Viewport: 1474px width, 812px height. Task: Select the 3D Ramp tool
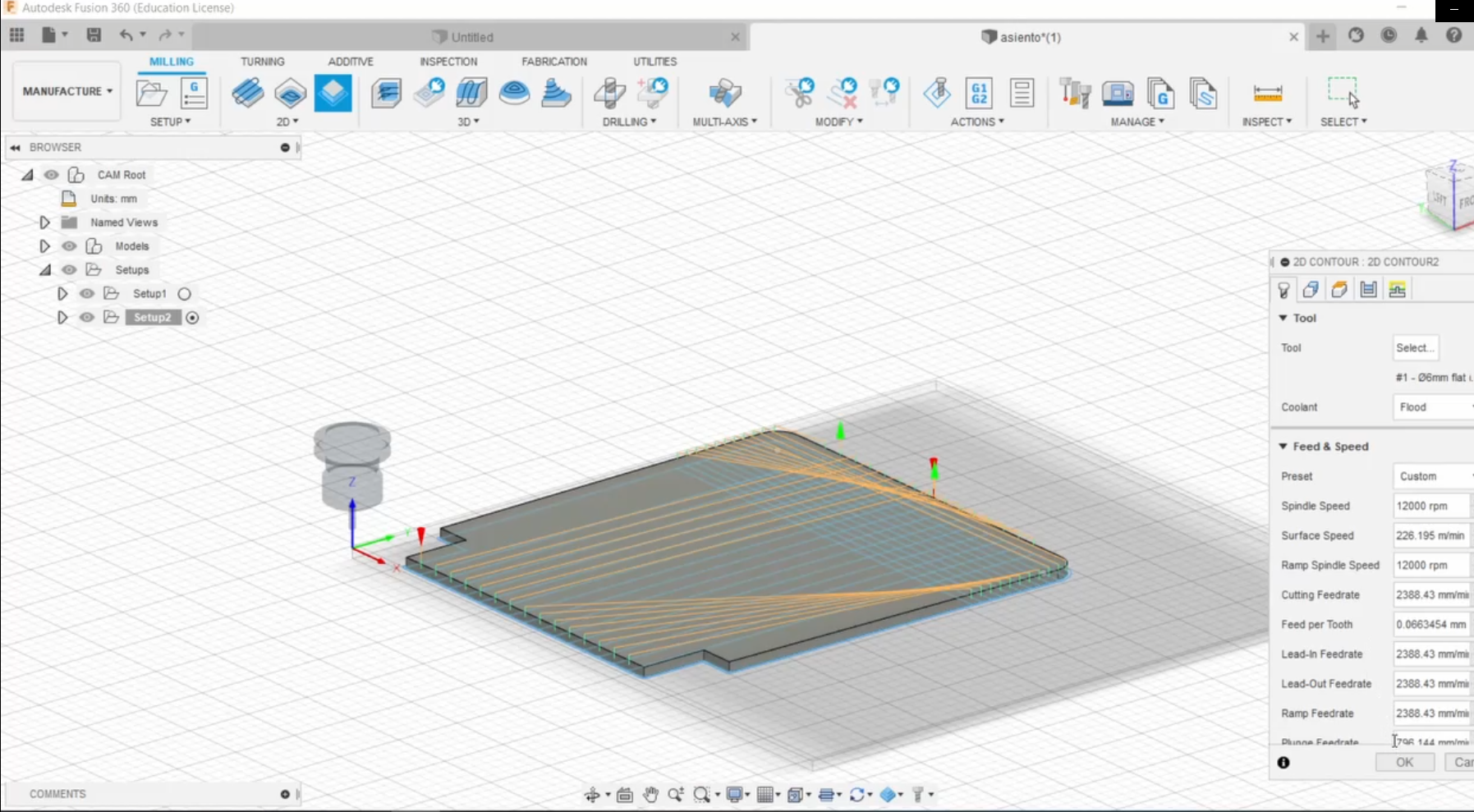[557, 93]
